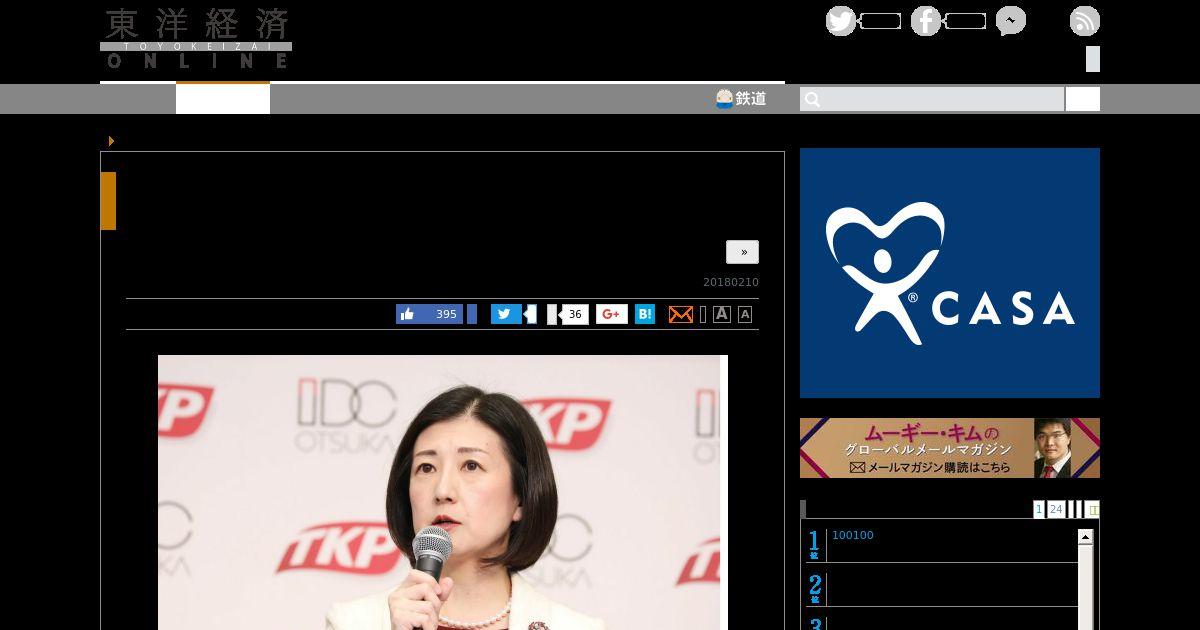The width and height of the screenshot is (1200, 630).
Task: Select the ranking tab labeled 1
Action: [1039, 509]
